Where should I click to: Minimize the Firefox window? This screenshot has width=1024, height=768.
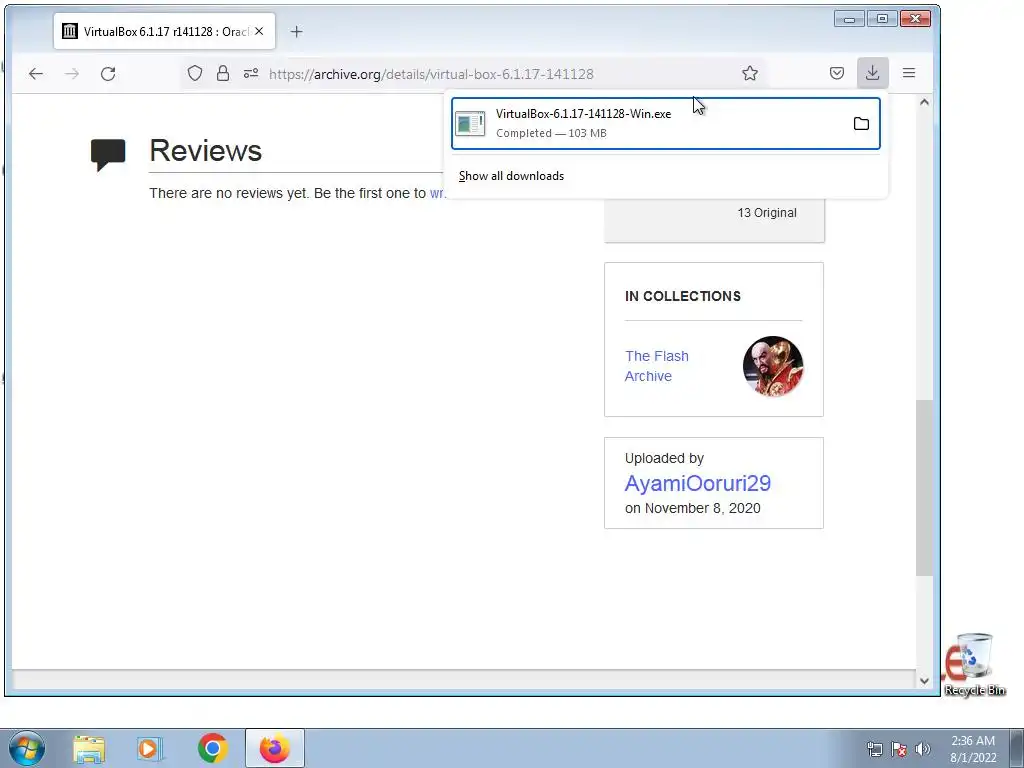coord(849,19)
